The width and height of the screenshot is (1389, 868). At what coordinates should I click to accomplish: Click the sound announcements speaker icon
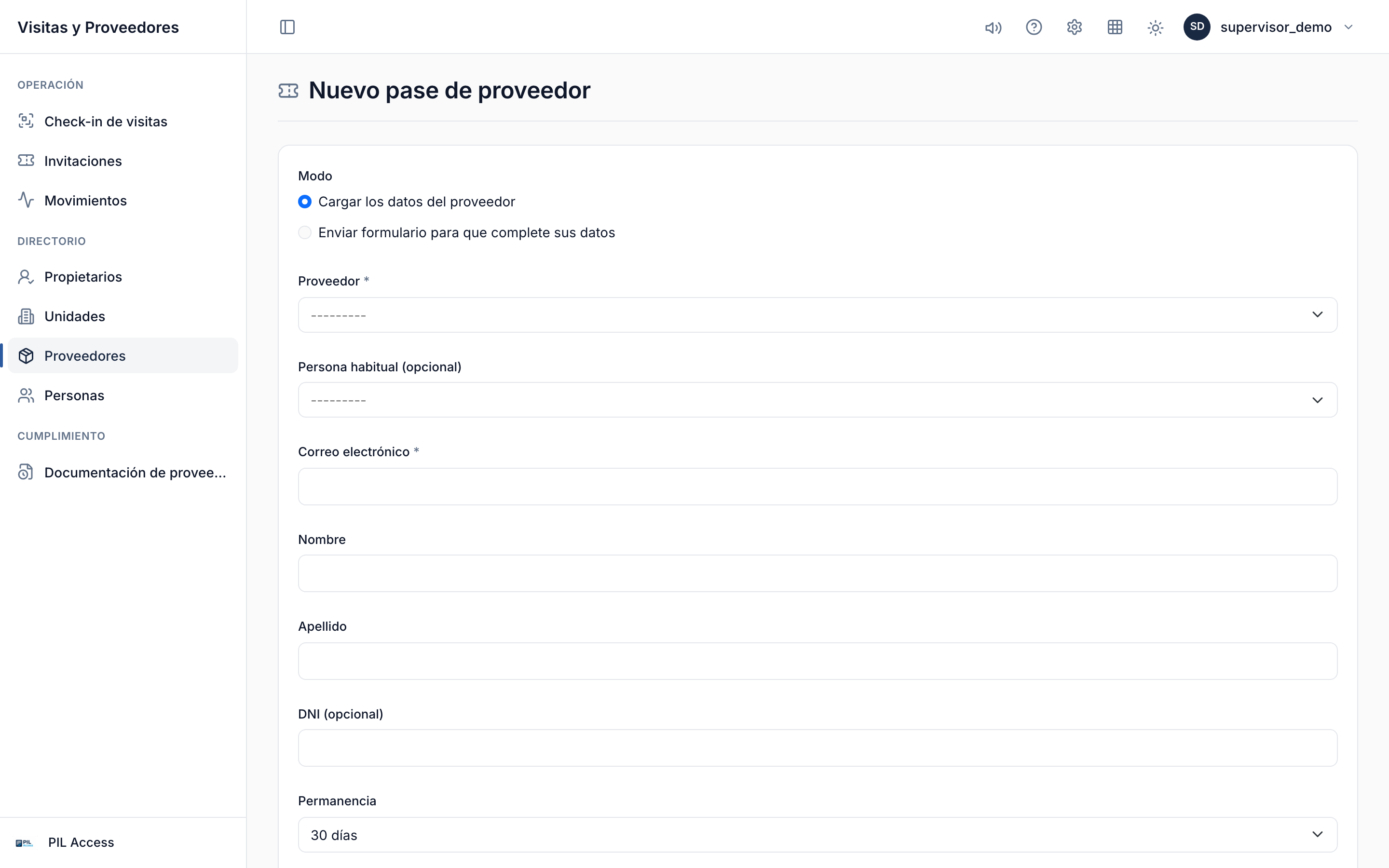tap(993, 27)
